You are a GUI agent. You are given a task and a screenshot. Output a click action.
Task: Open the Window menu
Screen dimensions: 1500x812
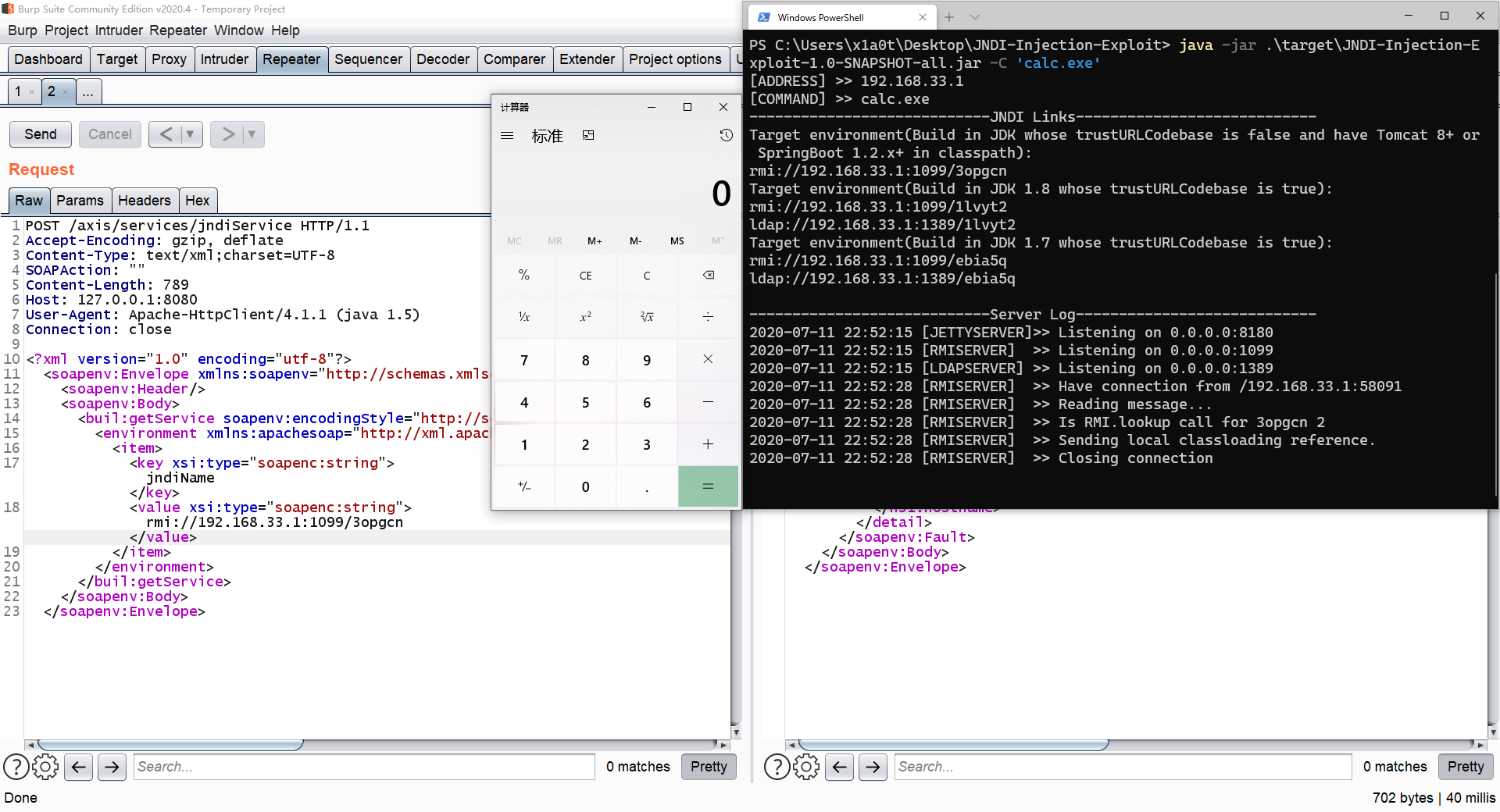pos(239,30)
